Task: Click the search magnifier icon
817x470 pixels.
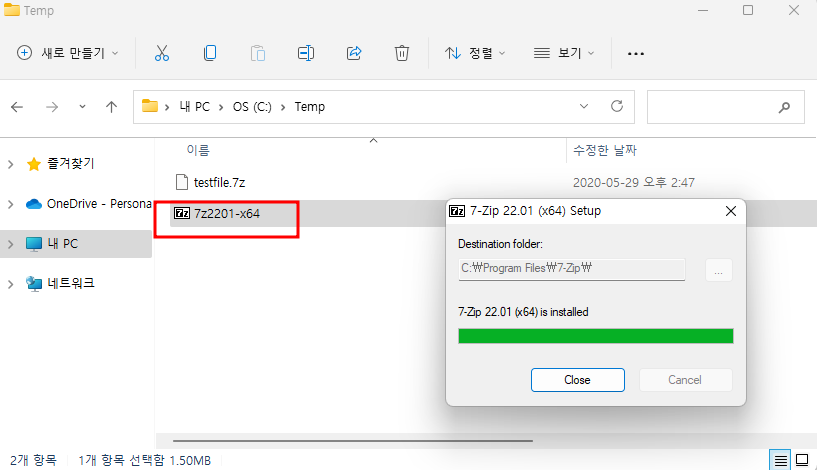Action: pyautogui.click(x=784, y=107)
